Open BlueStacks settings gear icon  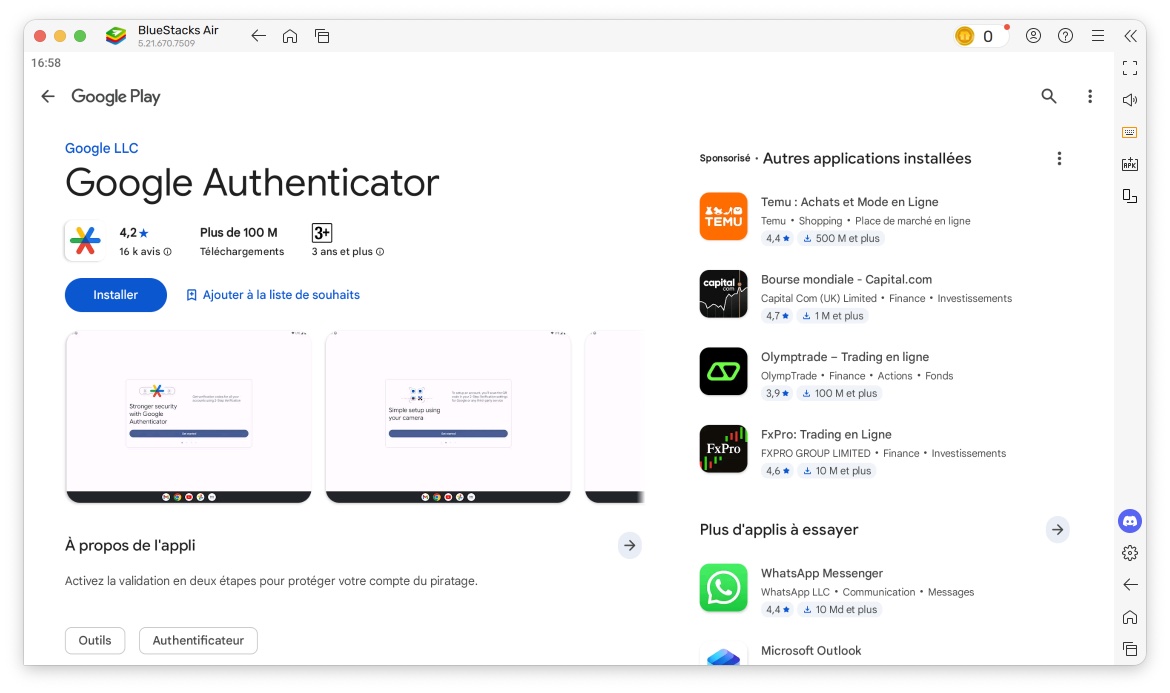1130,552
